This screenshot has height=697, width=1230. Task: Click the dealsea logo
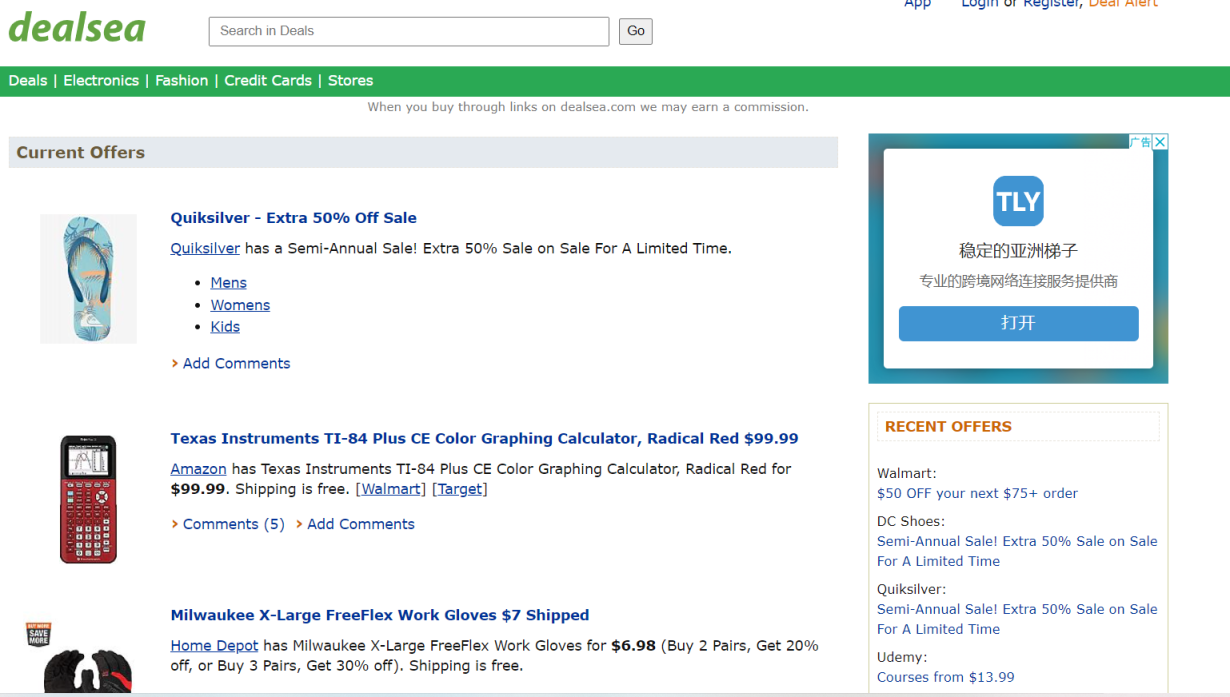(77, 28)
